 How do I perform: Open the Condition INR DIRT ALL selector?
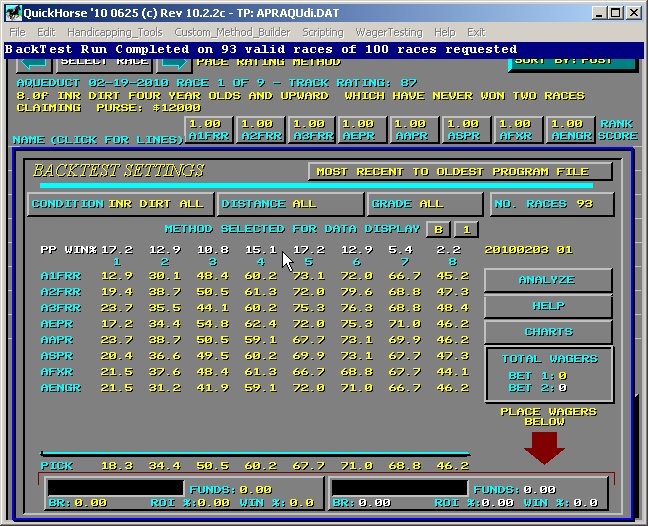click(x=119, y=204)
